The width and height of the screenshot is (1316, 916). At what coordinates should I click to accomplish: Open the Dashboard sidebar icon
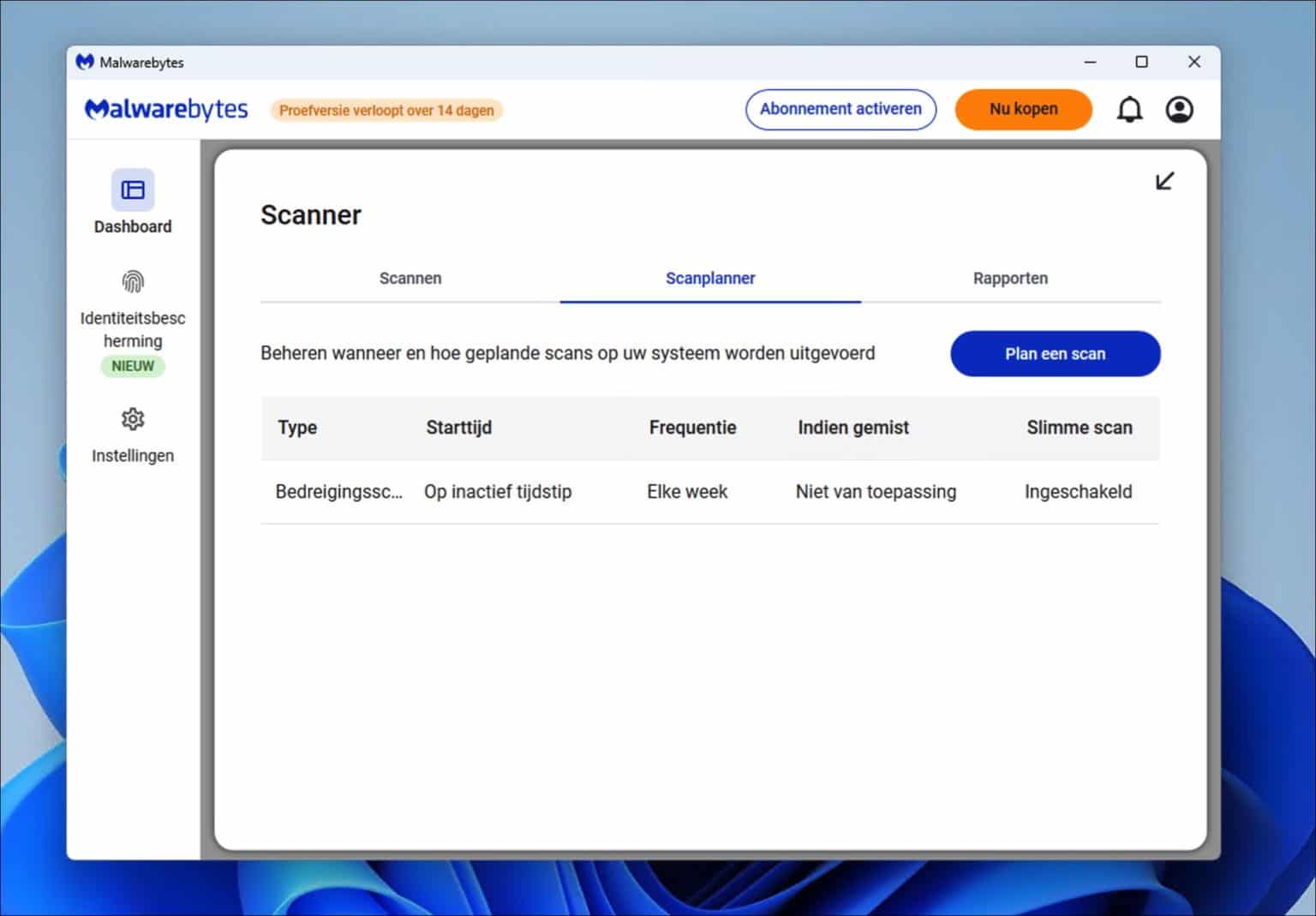tap(133, 189)
